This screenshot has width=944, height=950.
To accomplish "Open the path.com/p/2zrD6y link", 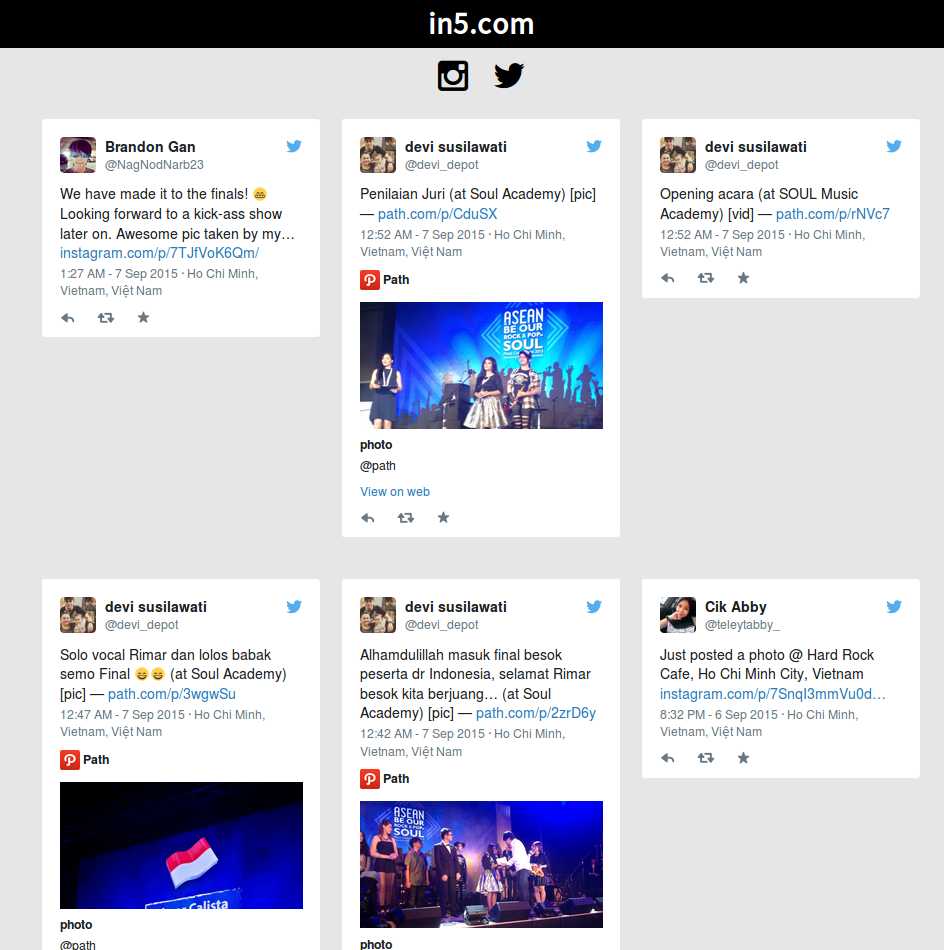I will pos(536,713).
